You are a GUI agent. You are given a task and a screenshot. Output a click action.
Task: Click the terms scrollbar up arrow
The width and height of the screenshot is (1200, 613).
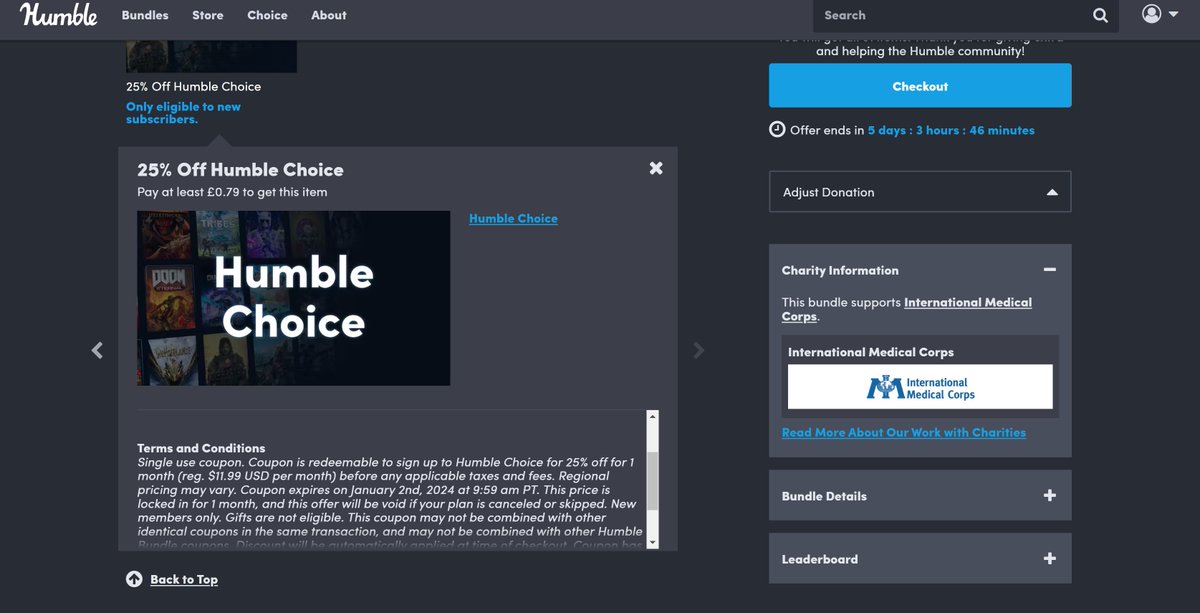coord(653,416)
